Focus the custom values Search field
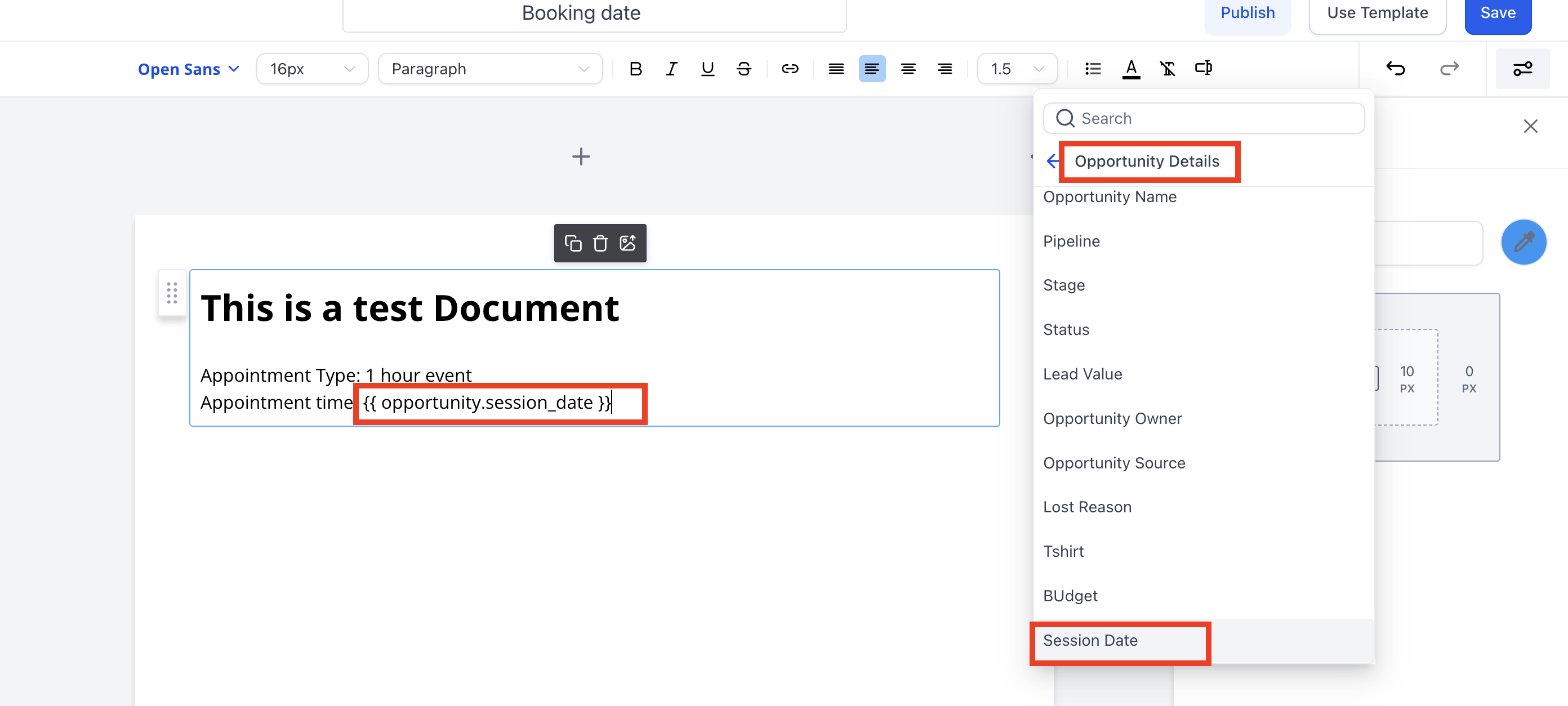The width and height of the screenshot is (1568, 706). point(1211,118)
